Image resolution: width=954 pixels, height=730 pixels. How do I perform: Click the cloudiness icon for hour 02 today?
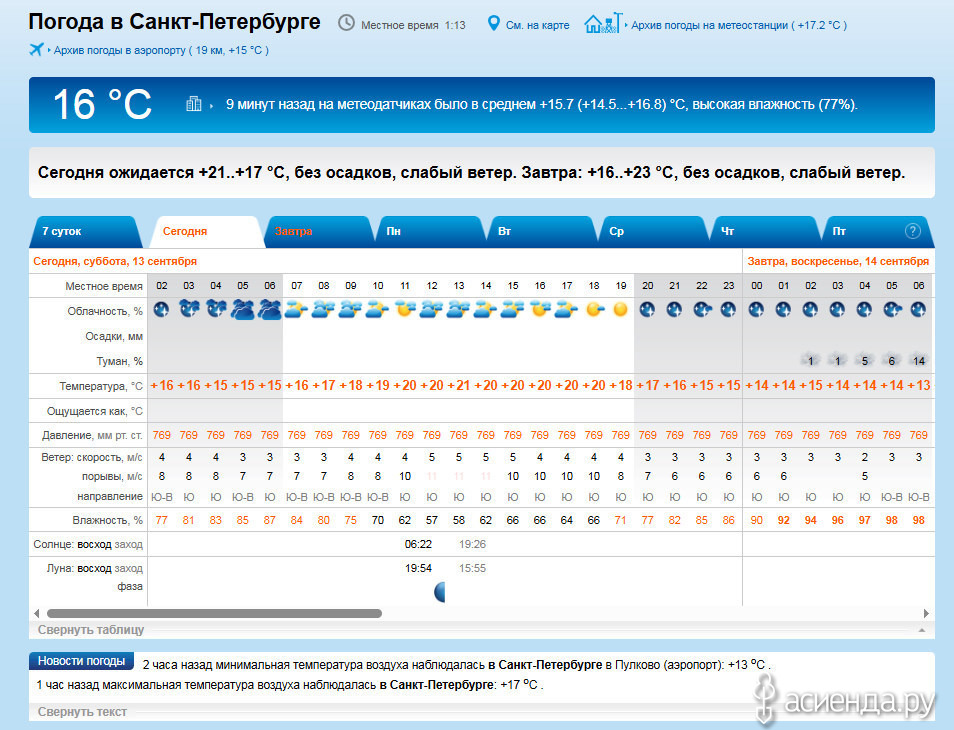pos(161,310)
